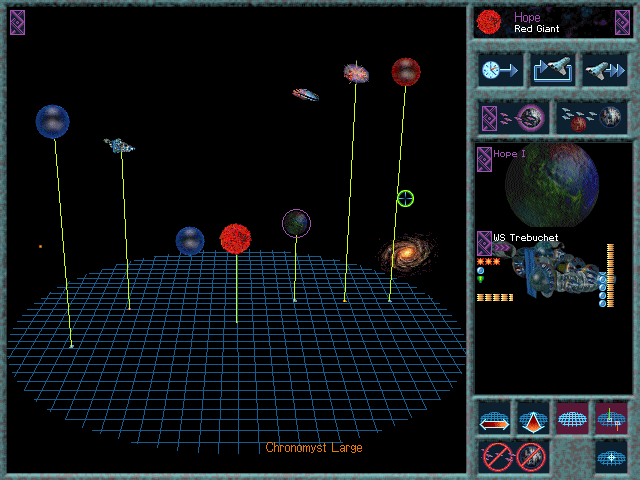Click the purple emblem beside Hope I
This screenshot has height=480, width=640.
(484, 159)
